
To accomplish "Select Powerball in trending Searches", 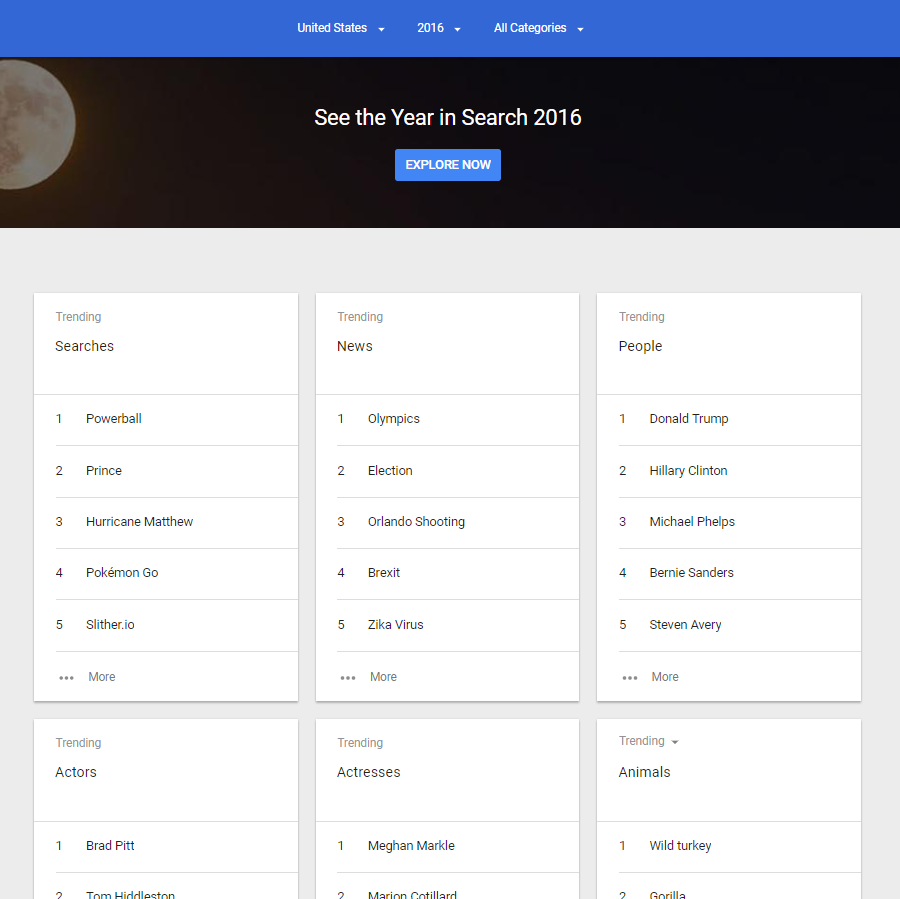I will coord(114,419).
